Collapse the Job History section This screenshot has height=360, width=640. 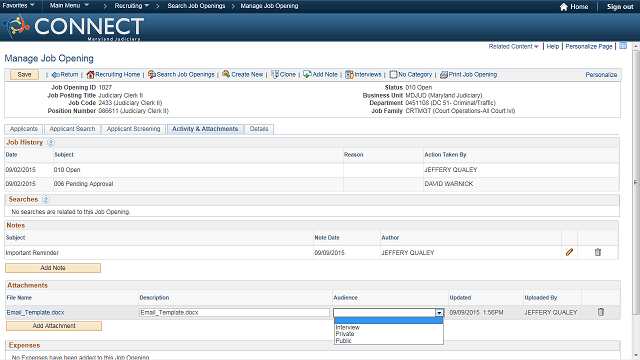(x=51, y=142)
